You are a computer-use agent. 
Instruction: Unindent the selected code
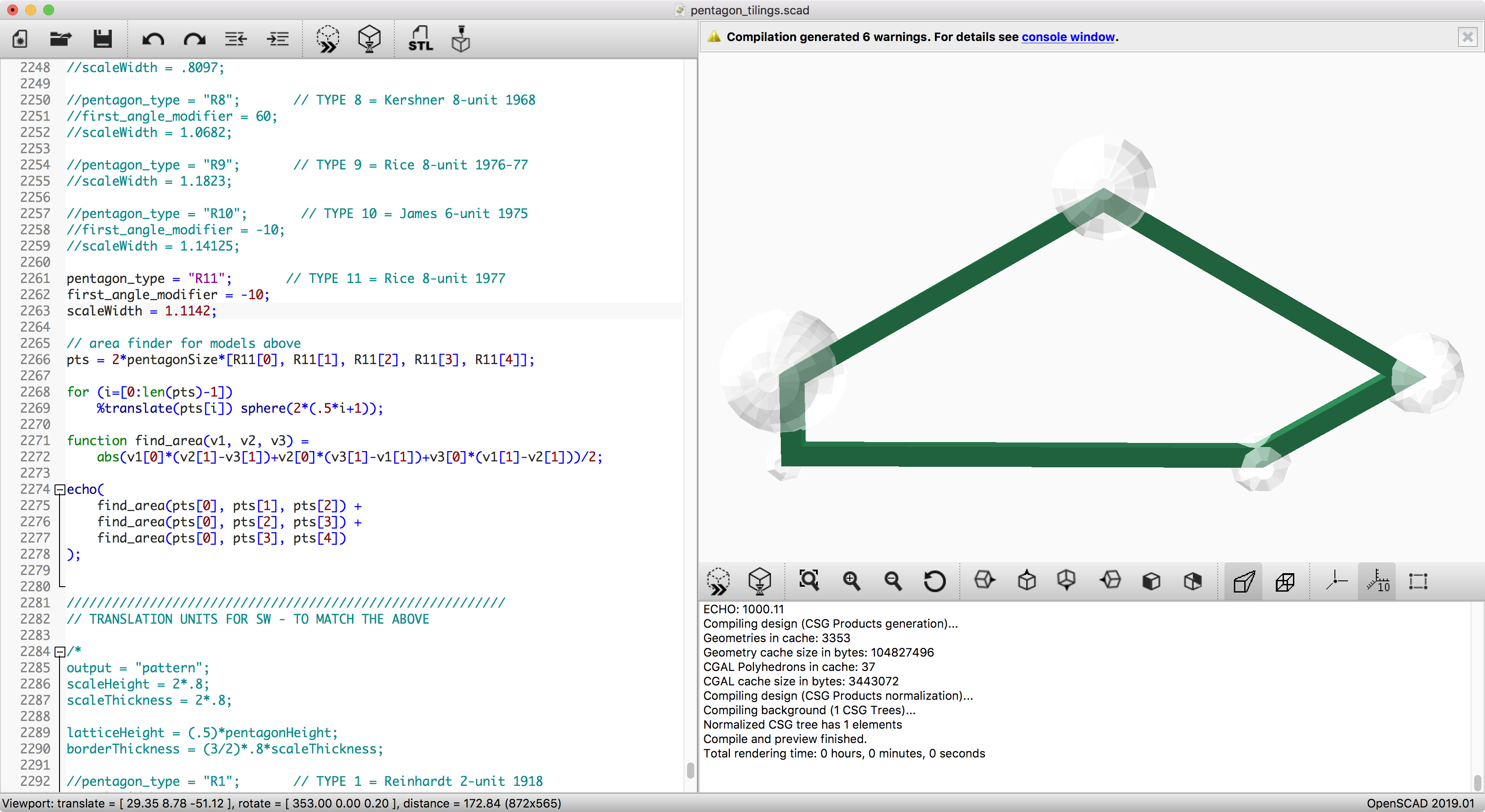(x=236, y=39)
